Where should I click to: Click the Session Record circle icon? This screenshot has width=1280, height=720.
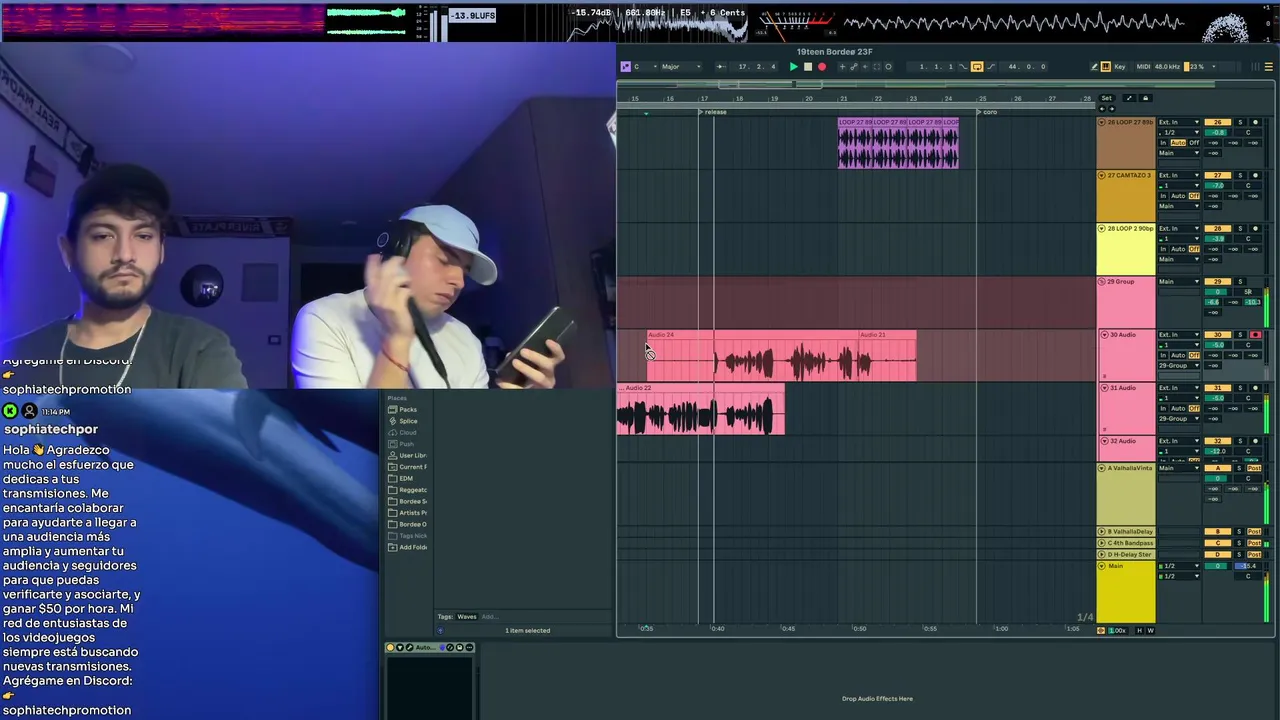888,67
